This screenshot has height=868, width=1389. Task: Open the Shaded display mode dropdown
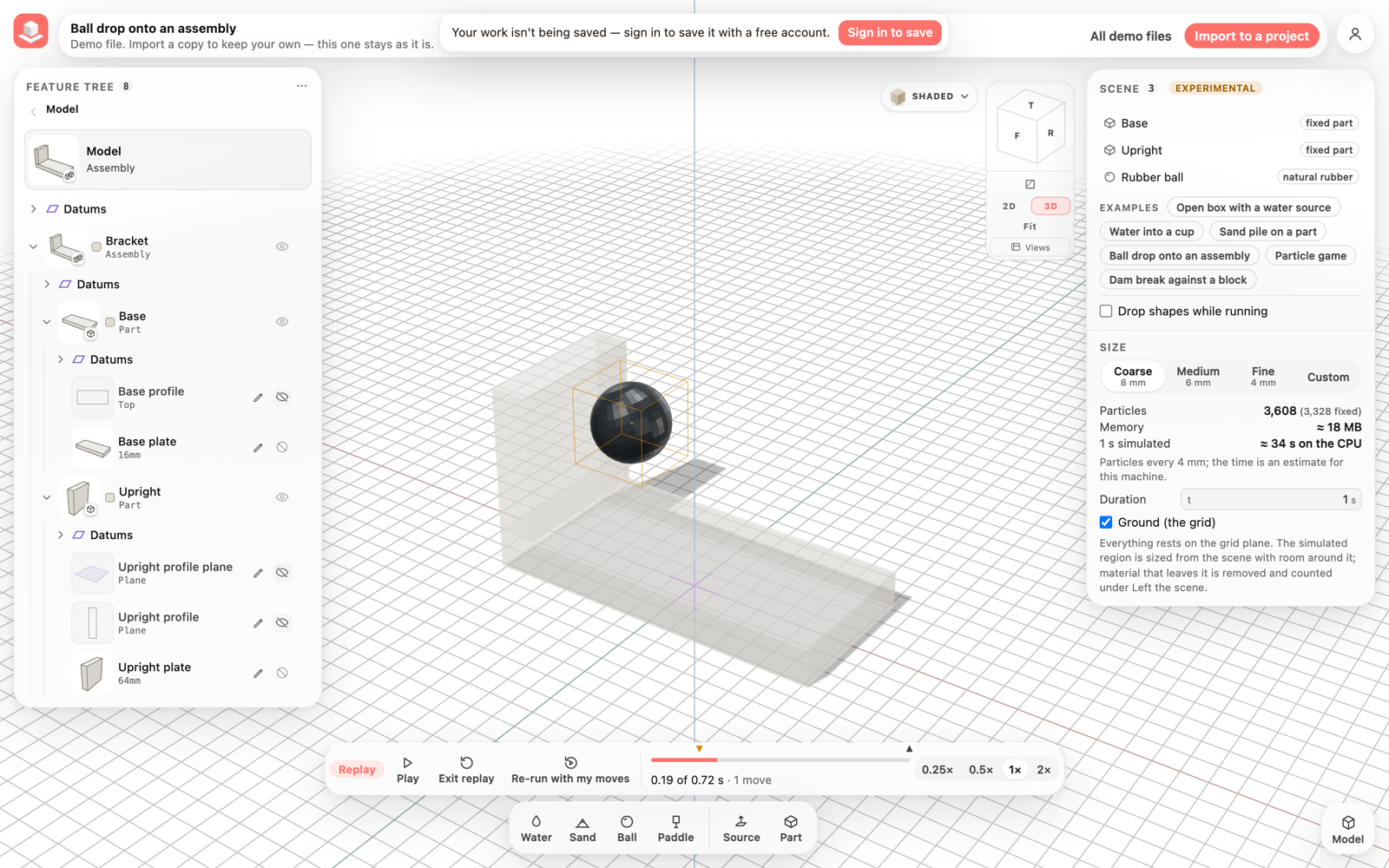tap(929, 96)
